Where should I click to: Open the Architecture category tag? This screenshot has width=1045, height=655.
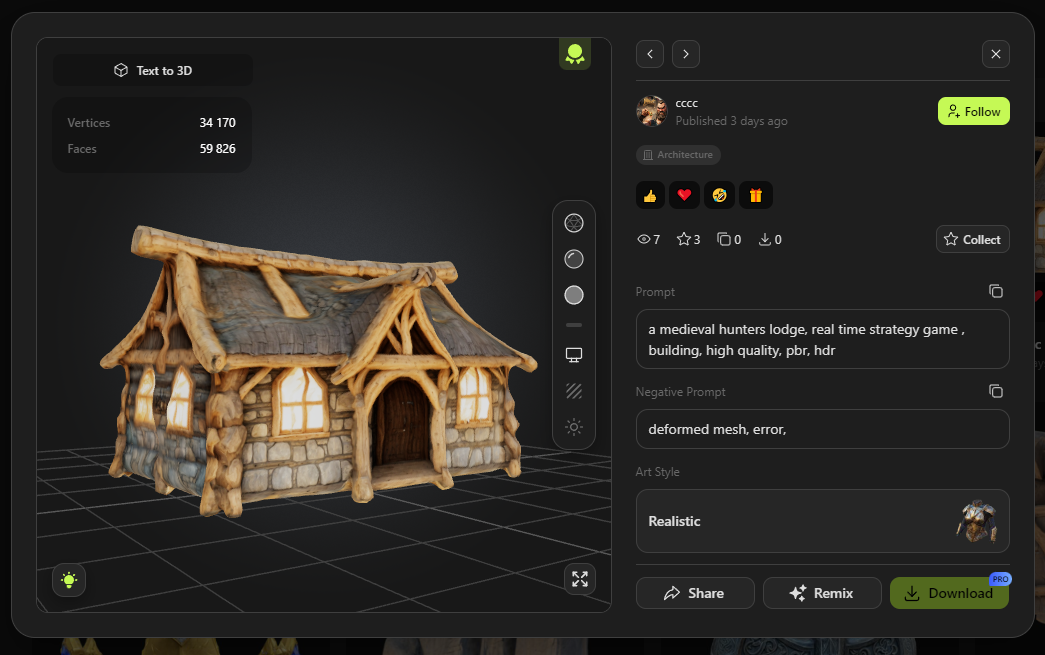pyautogui.click(x=678, y=155)
